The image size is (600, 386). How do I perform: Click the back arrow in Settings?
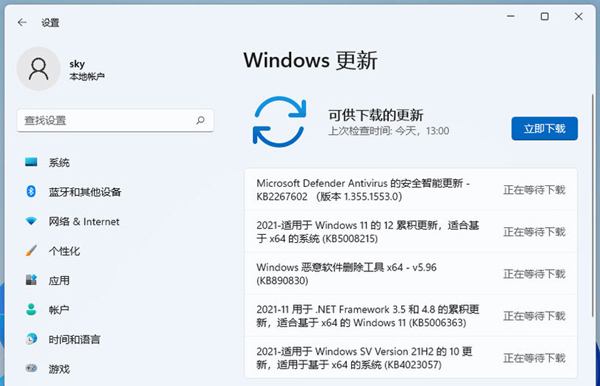click(x=22, y=23)
